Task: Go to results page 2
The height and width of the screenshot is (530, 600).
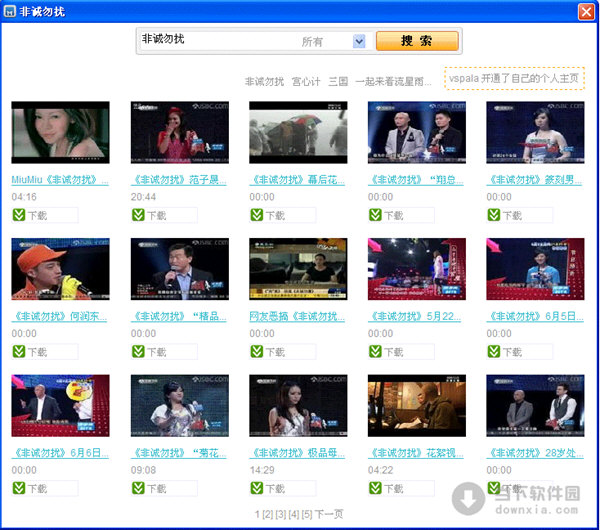Action: click(267, 514)
